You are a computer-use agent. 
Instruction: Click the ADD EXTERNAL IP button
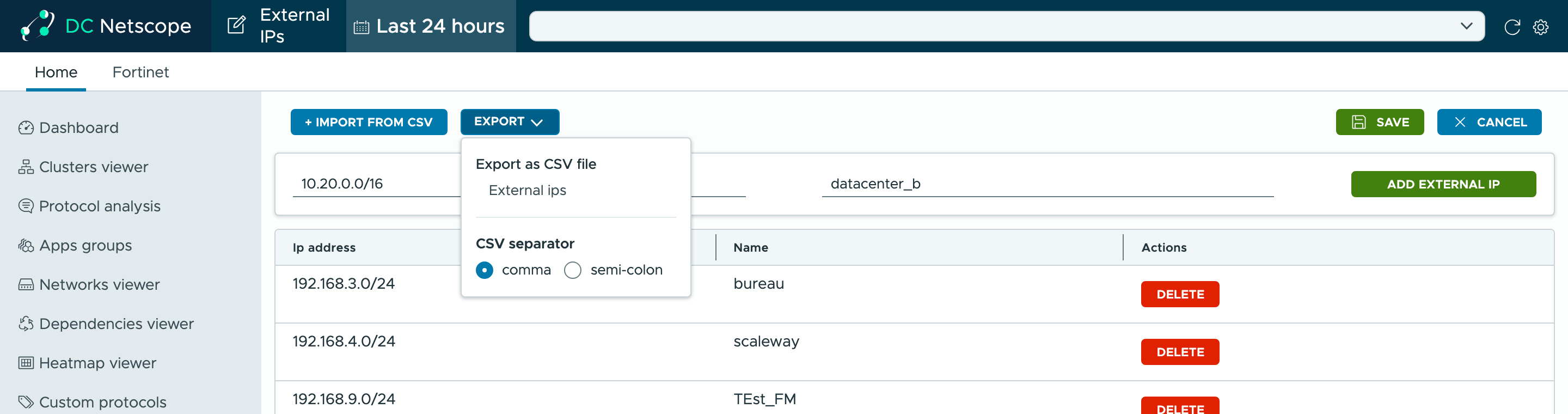click(x=1443, y=184)
